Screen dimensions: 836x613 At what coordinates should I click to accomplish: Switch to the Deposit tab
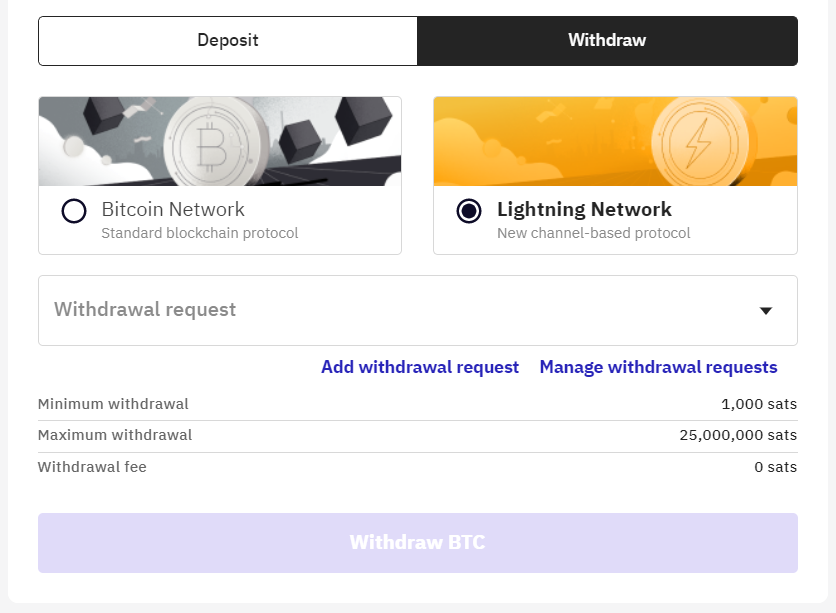[x=228, y=41]
